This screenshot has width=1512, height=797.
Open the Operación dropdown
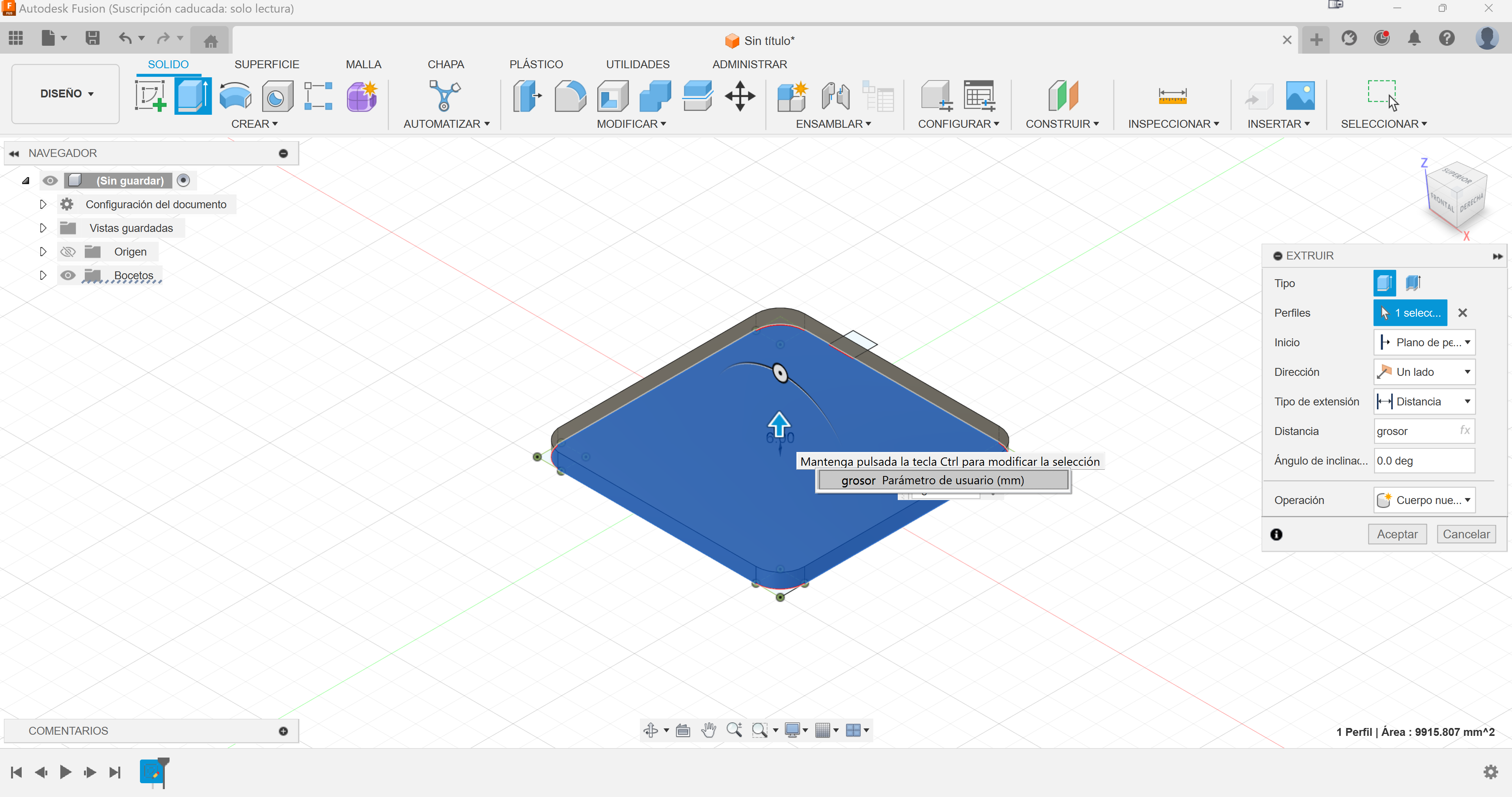tap(1424, 500)
